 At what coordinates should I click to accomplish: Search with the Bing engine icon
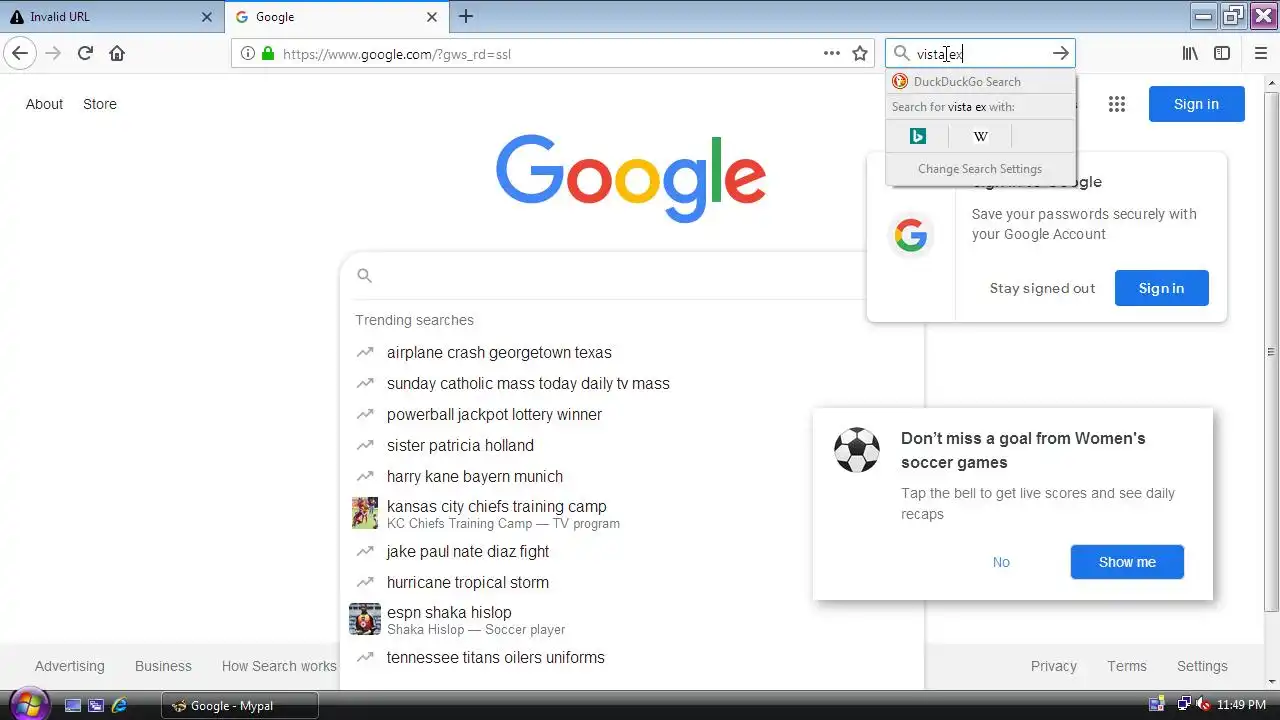[x=918, y=136]
